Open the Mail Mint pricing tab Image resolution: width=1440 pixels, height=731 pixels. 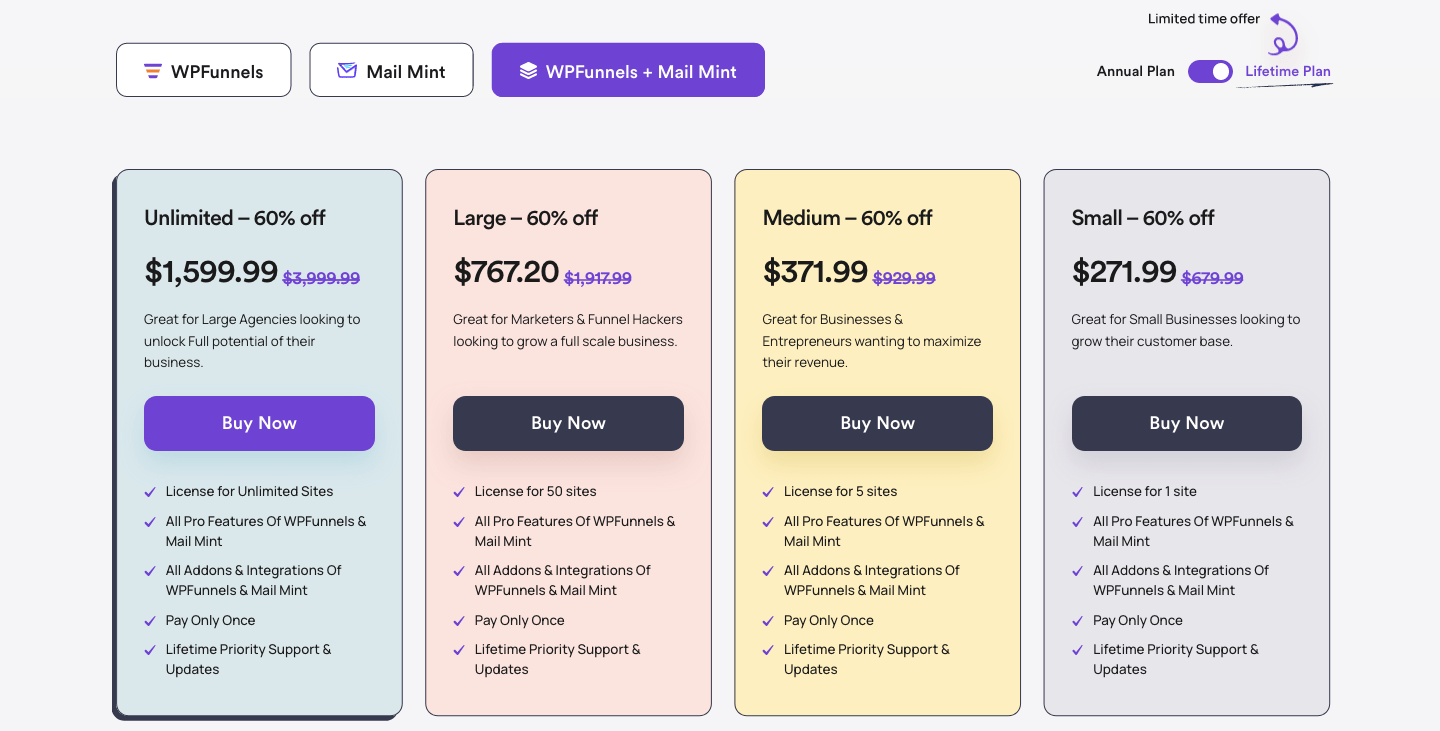tap(391, 69)
